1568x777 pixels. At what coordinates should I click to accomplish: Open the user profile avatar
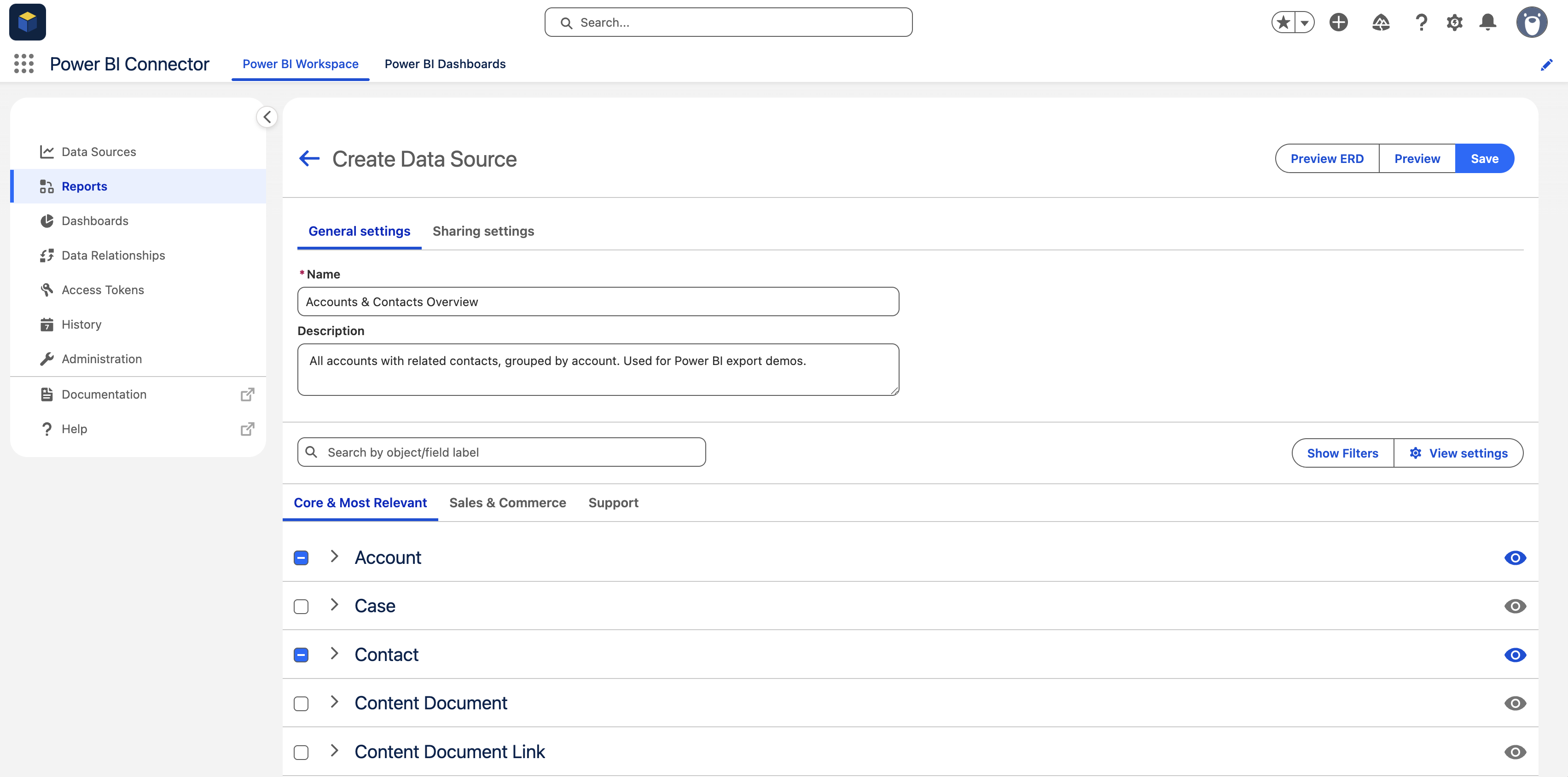[x=1532, y=23]
